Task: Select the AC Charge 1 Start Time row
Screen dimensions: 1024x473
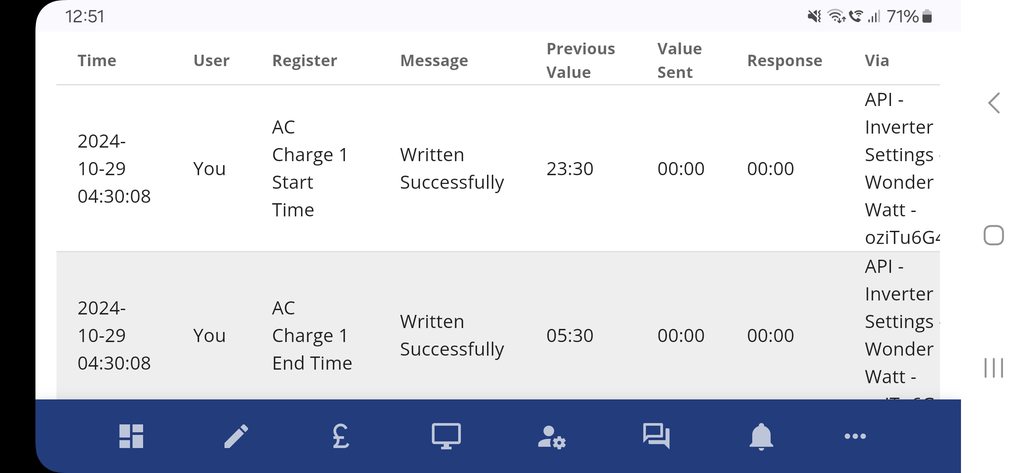Action: 310,169
